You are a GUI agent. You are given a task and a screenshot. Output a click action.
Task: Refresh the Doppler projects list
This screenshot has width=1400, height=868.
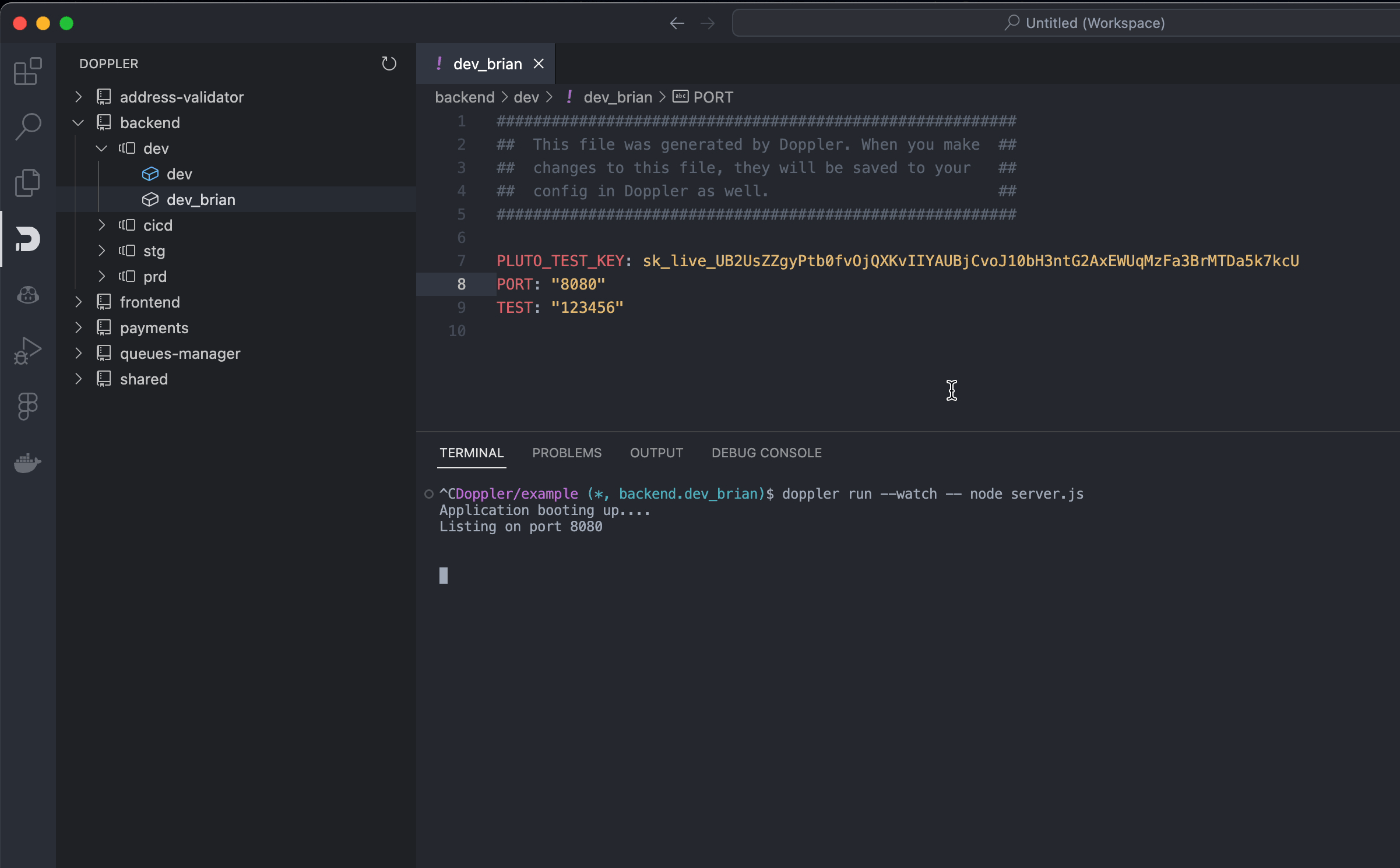point(389,63)
